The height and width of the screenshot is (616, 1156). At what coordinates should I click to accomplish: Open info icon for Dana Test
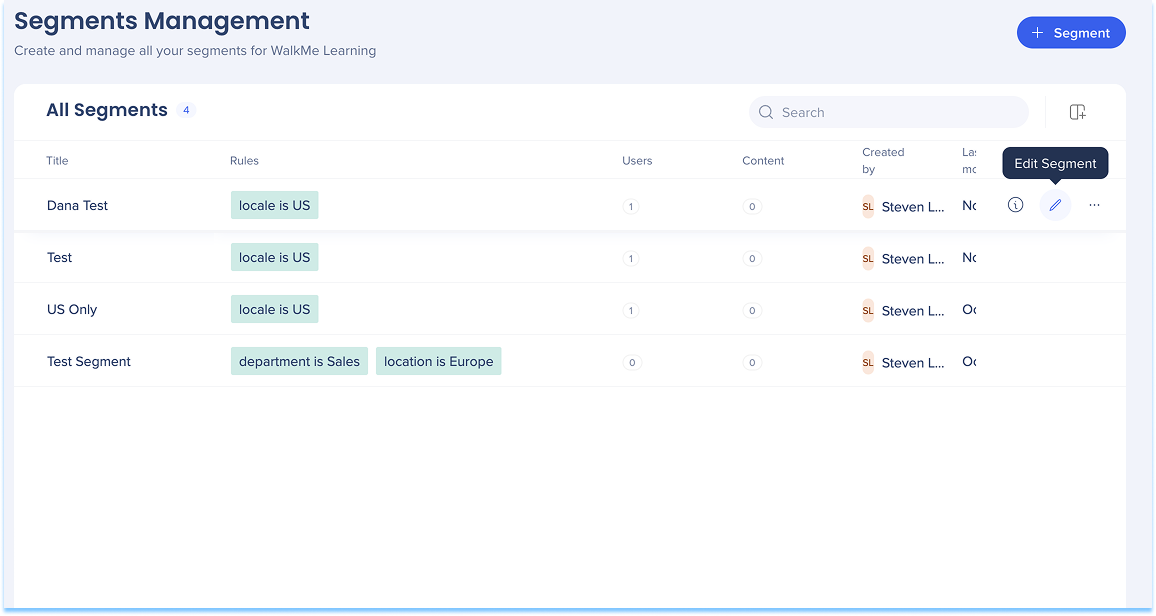1015,205
